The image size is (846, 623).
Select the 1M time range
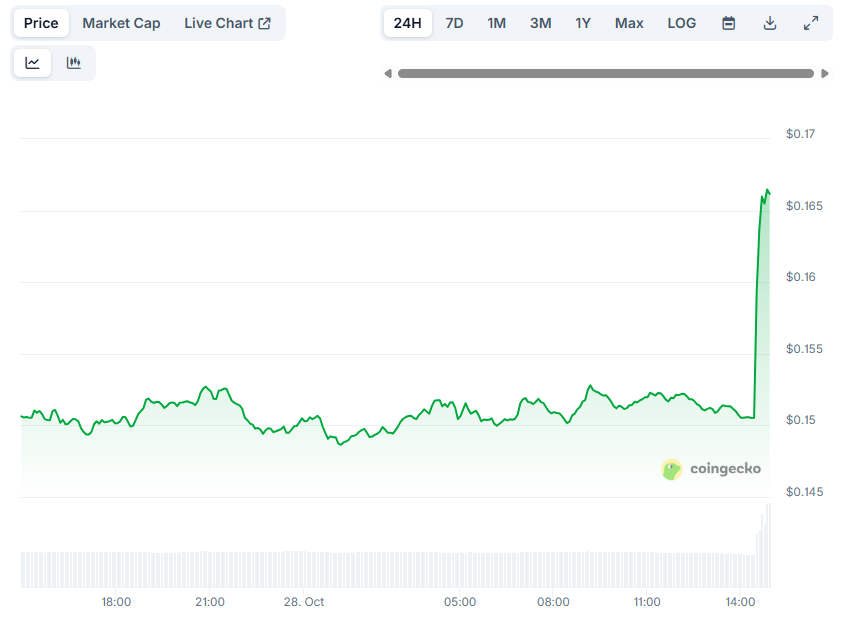(496, 22)
